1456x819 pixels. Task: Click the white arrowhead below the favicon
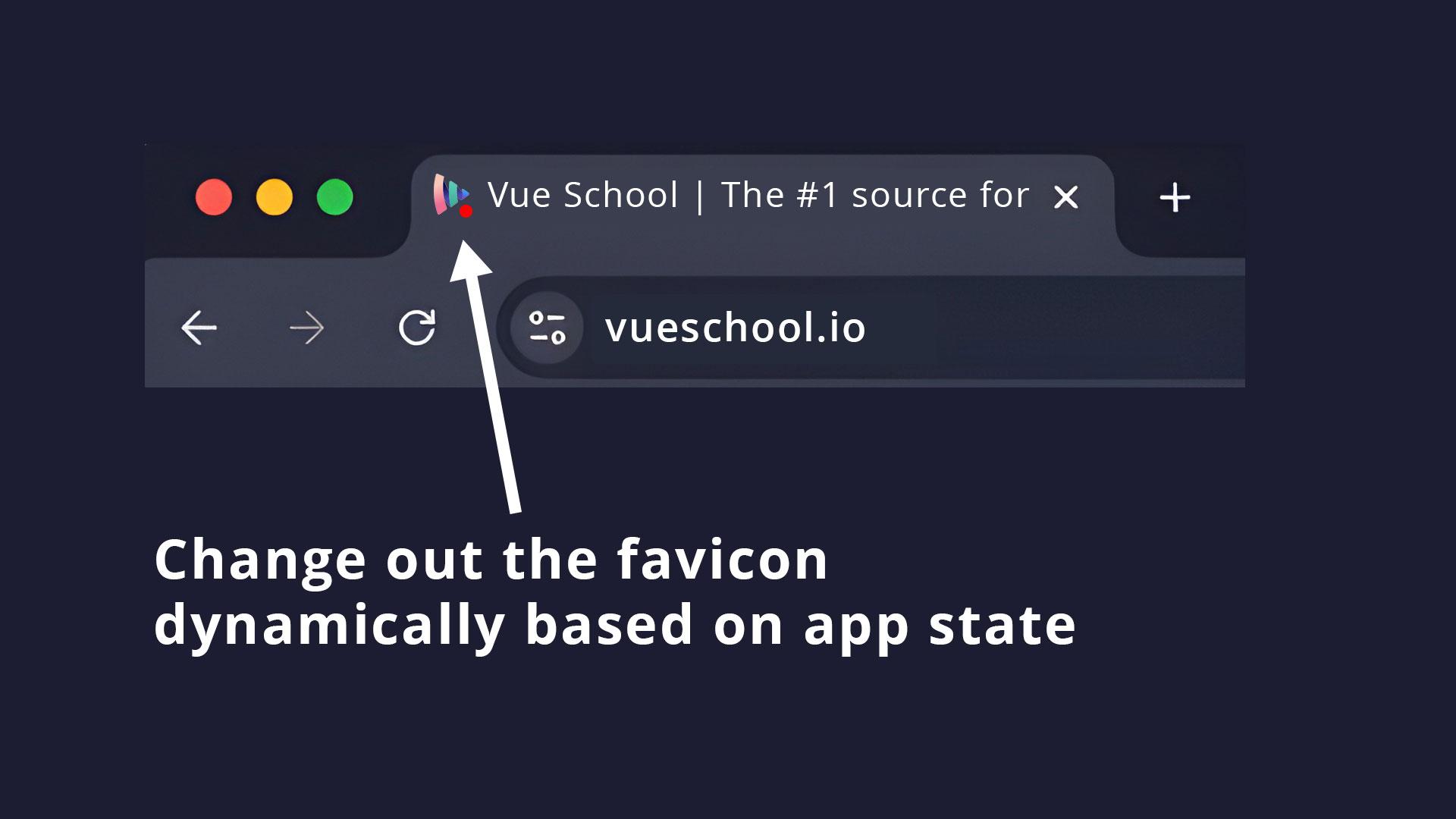(x=469, y=259)
